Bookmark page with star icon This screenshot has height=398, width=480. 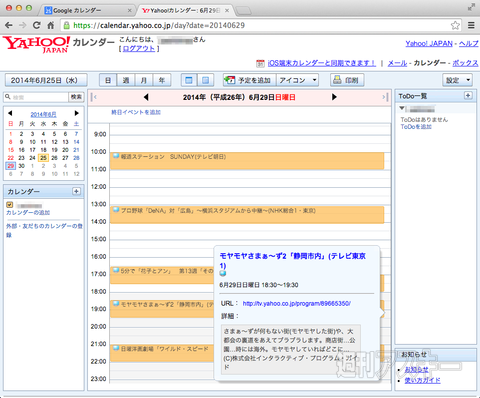[x=455, y=25]
